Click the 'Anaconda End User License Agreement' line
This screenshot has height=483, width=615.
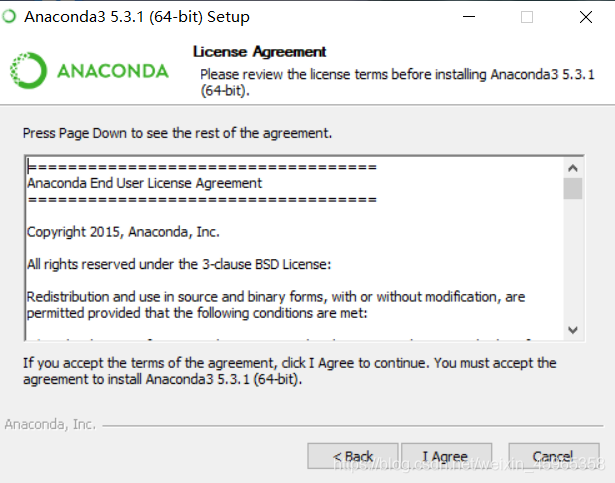click(x=144, y=183)
